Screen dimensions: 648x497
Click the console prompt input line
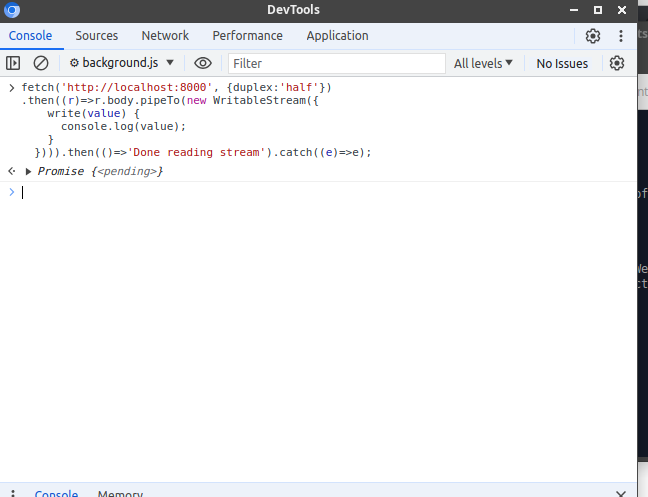[326, 193]
